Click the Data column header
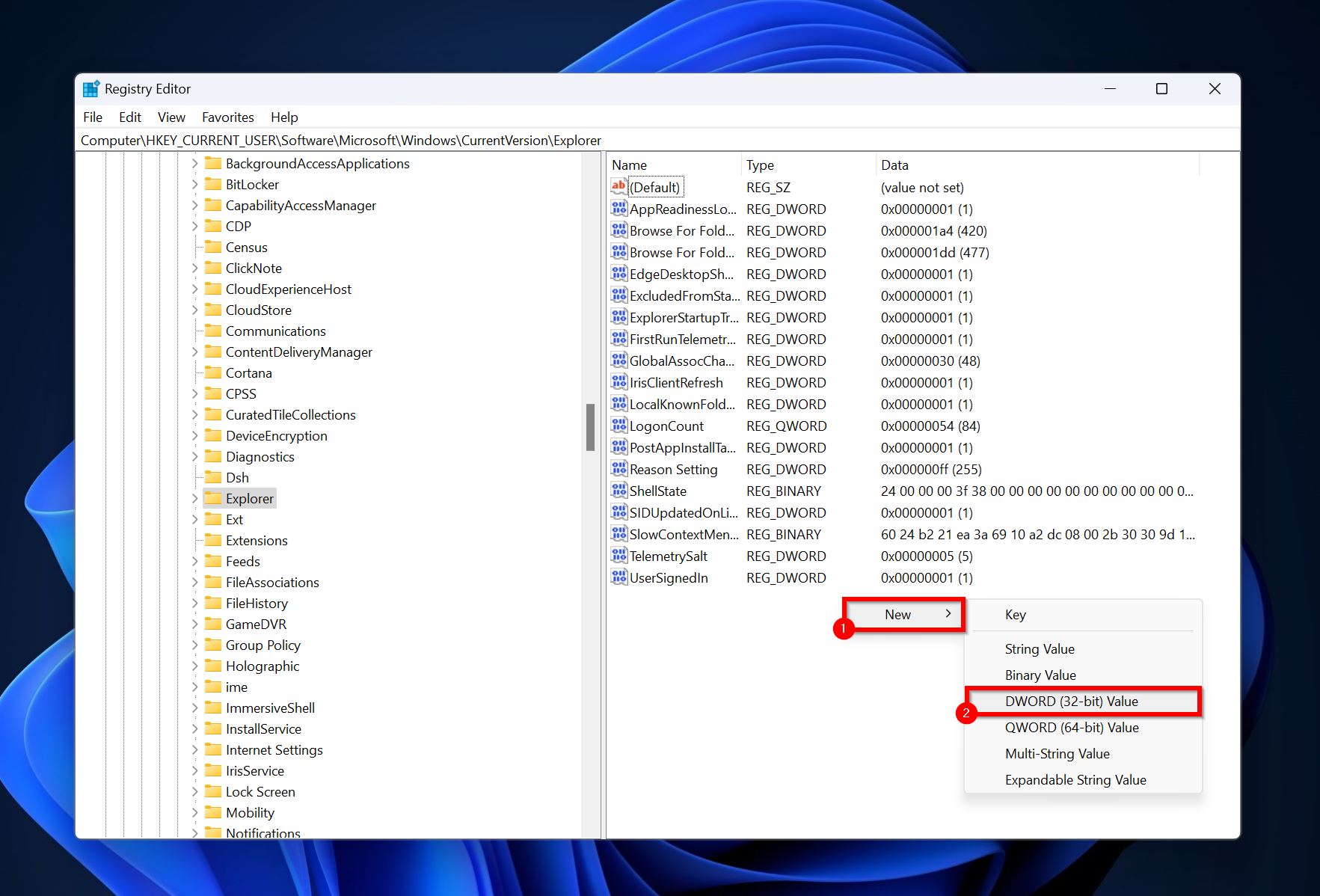The height and width of the screenshot is (896, 1320). (1037, 165)
